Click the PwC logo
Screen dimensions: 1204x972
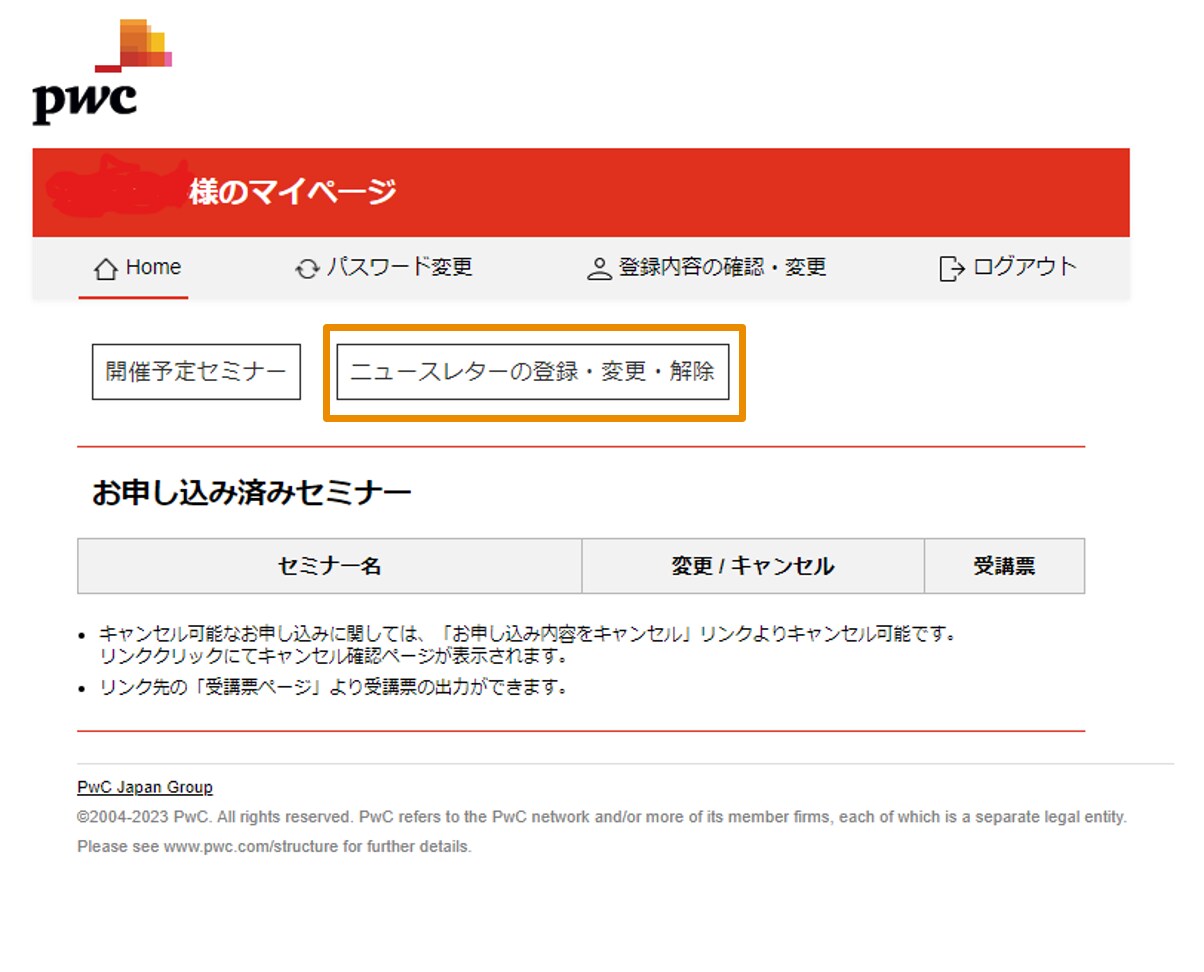click(x=100, y=74)
